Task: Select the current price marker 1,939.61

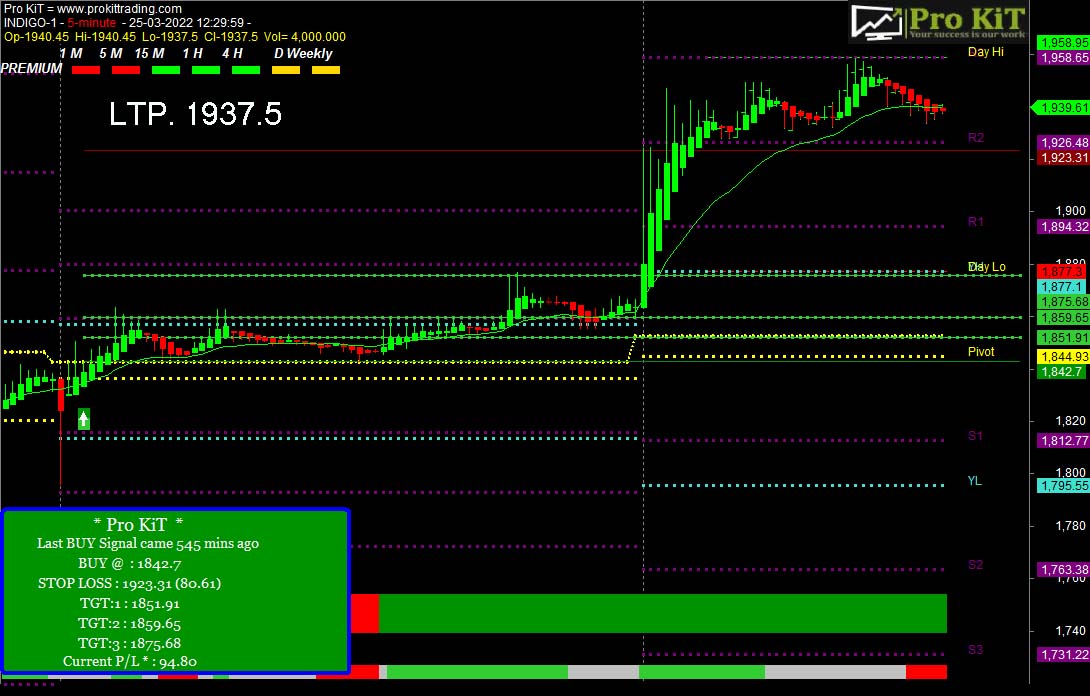Action: (x=1060, y=107)
